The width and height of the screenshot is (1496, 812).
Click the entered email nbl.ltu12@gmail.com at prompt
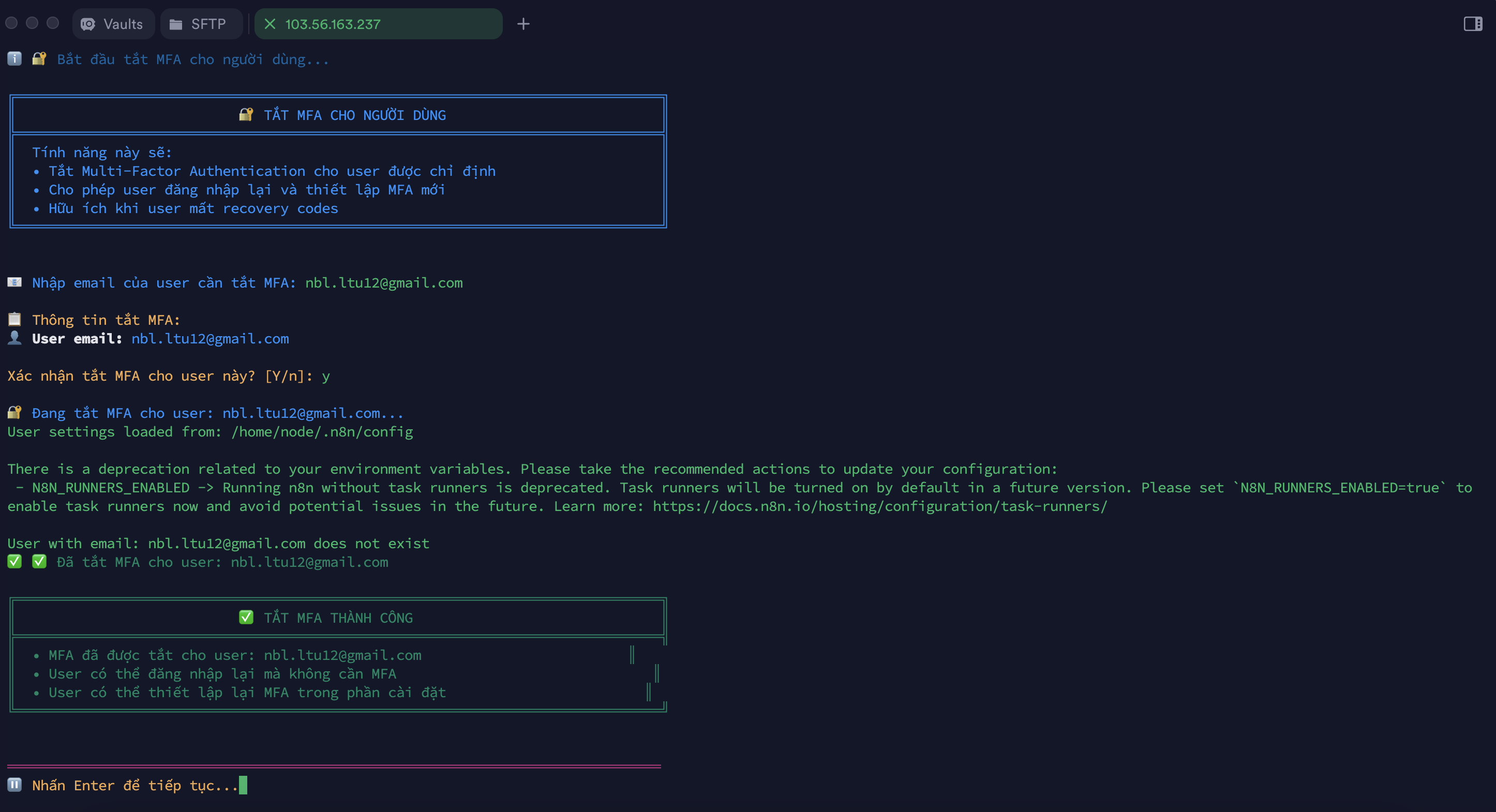point(384,283)
